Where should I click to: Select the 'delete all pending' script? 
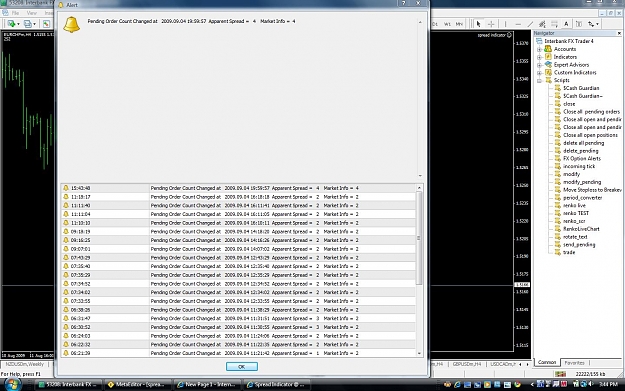point(583,143)
